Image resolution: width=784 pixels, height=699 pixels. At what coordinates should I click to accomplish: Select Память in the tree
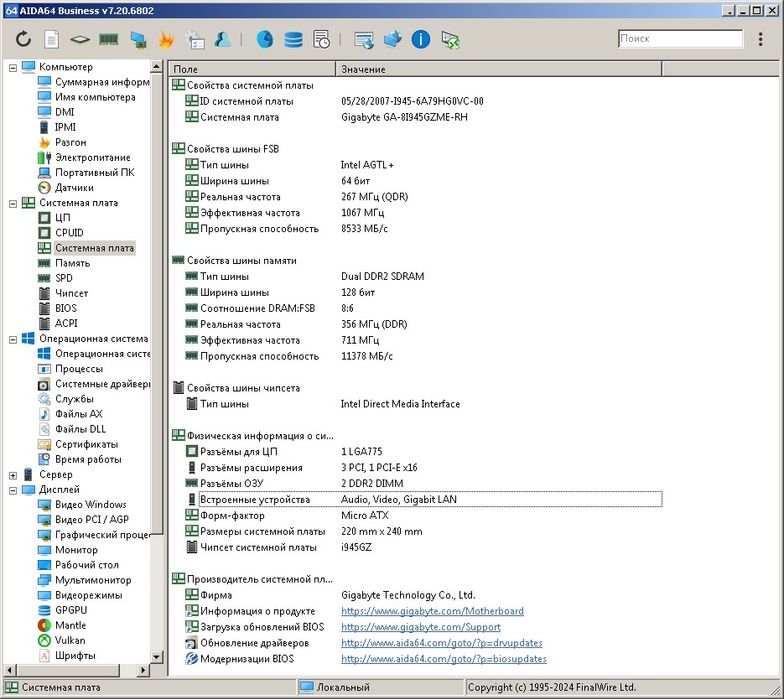coord(72,263)
